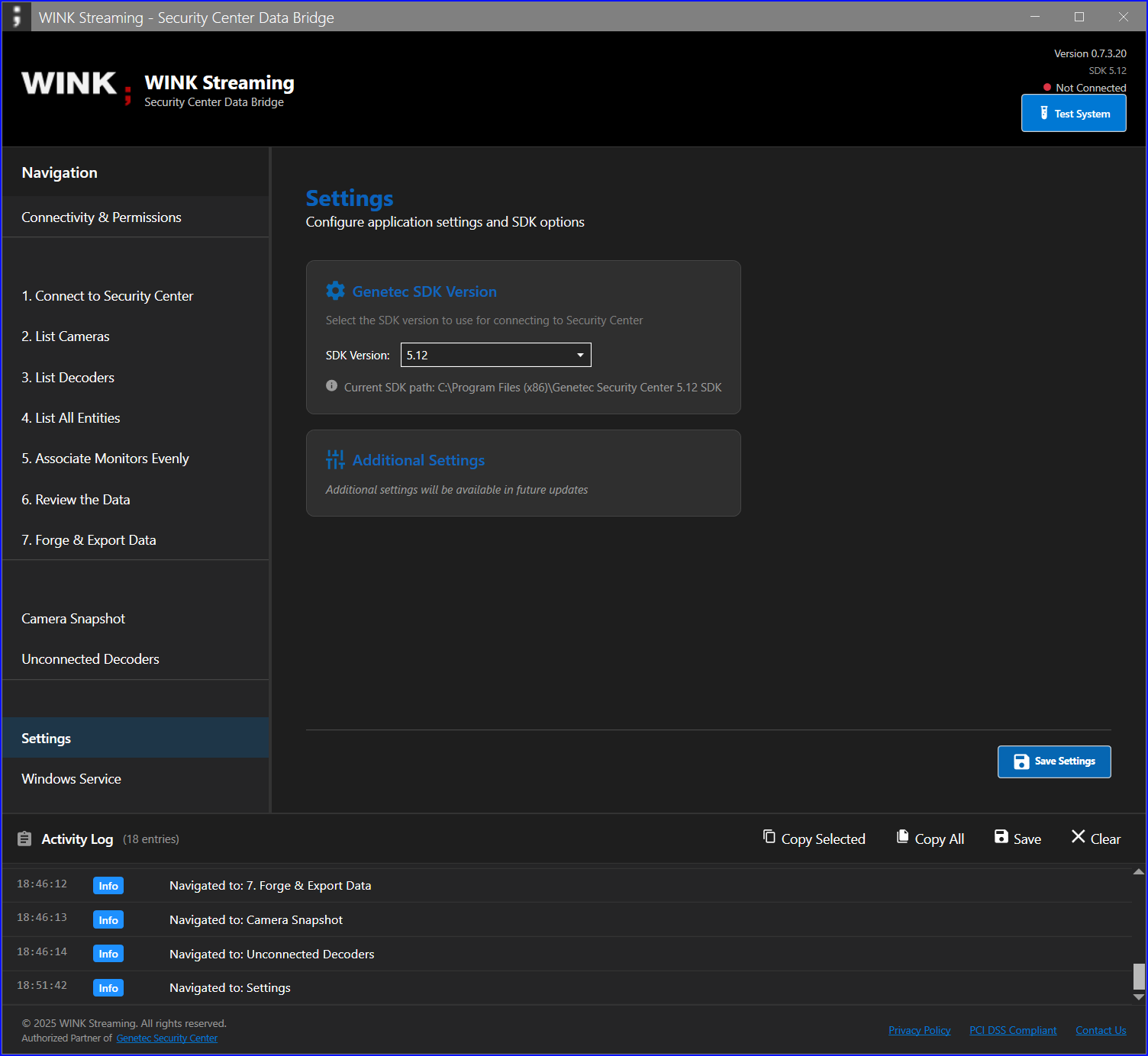Select log entry 'Navigated to: 7. Forge & Export Data'
This screenshot has height=1056, width=1148.
tap(566, 886)
